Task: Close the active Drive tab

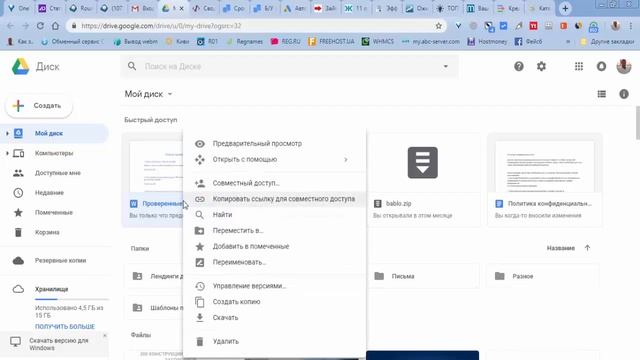Action: [x=181, y=8]
